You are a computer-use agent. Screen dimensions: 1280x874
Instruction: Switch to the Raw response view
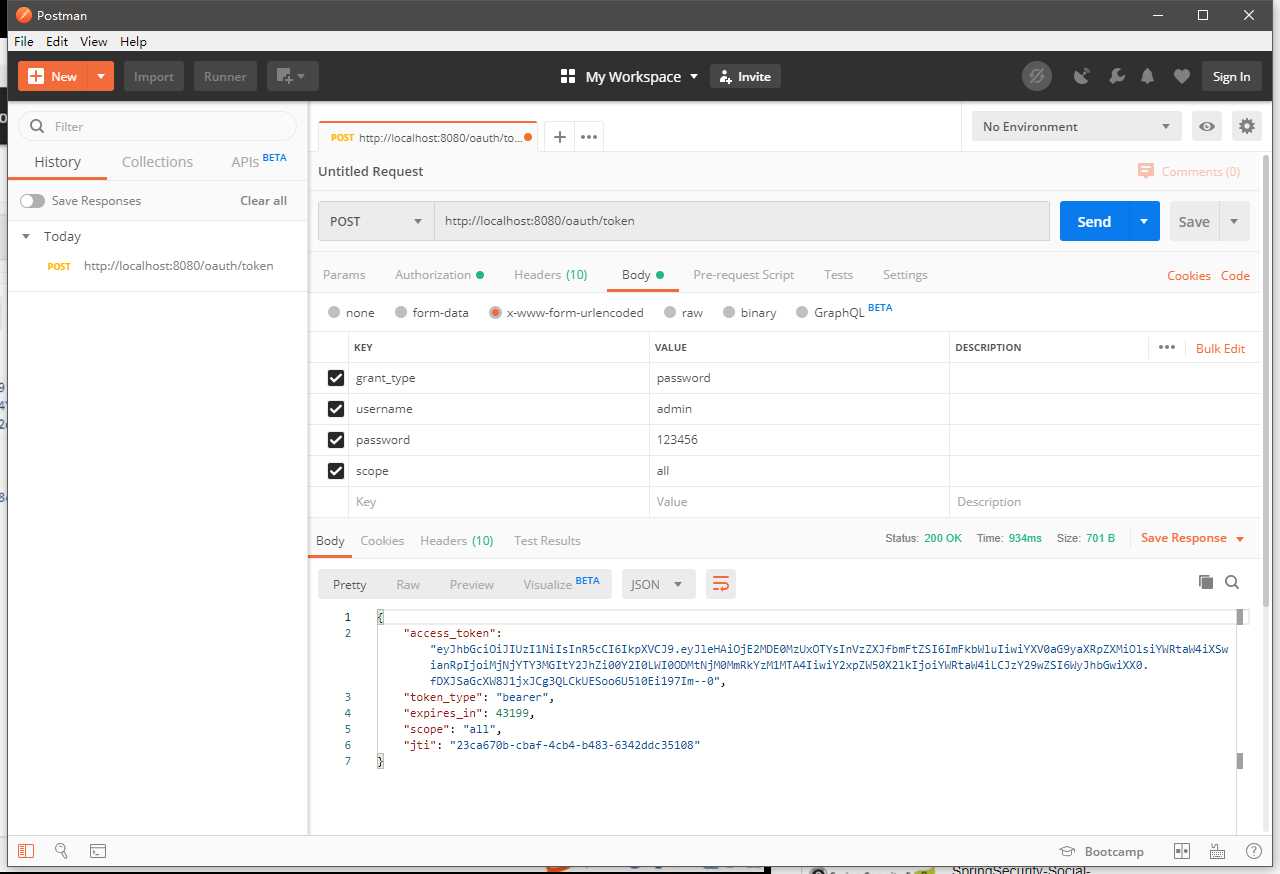tap(408, 584)
